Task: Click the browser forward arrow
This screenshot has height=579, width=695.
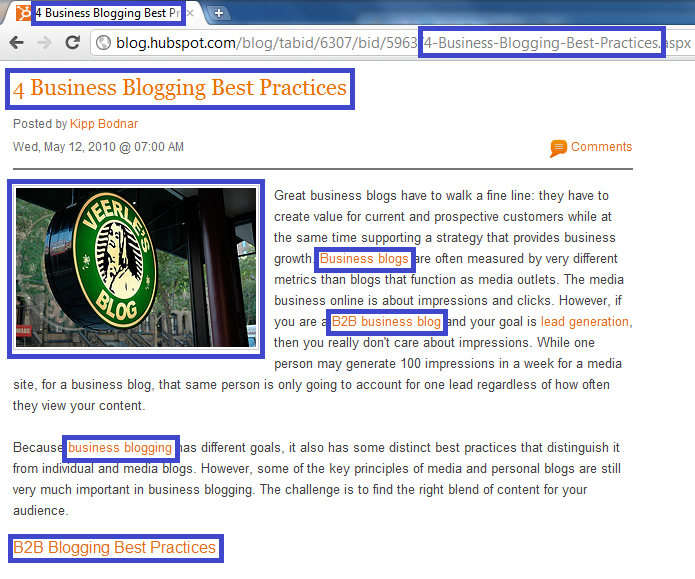Action: tap(44, 43)
